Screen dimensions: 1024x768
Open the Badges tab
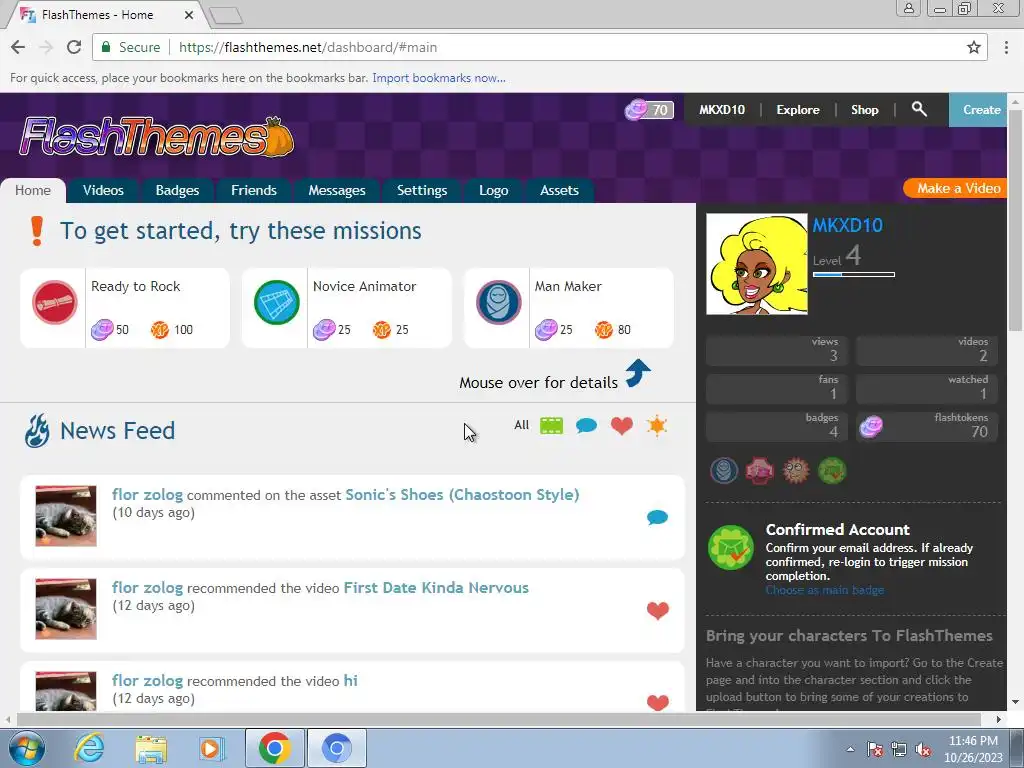coord(177,190)
